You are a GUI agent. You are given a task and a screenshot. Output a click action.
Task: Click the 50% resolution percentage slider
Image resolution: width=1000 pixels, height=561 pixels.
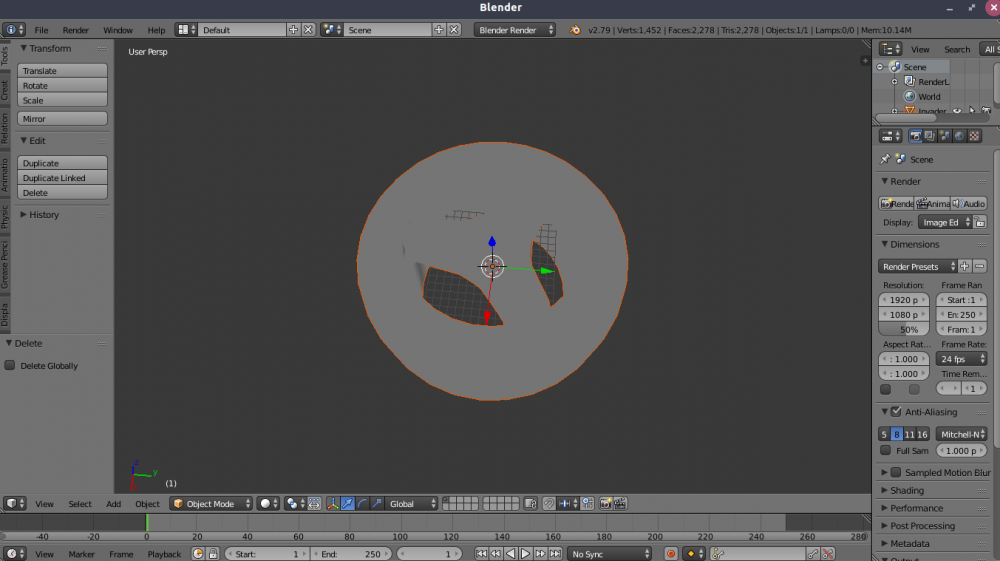pyautogui.click(x=904, y=329)
